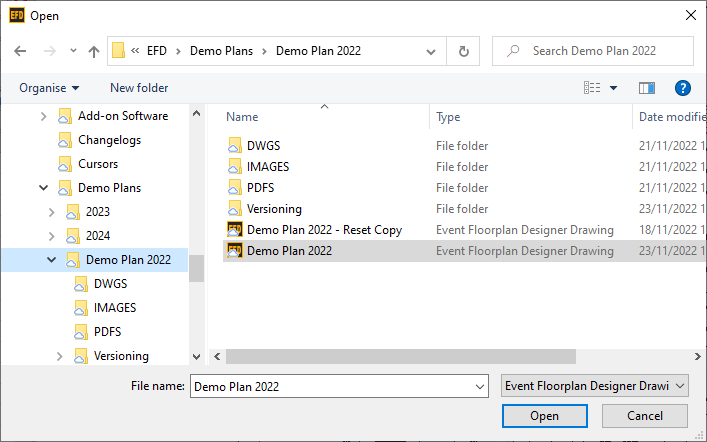Select PDFS in the folder tree
The width and height of the screenshot is (707, 442).
tap(107, 332)
